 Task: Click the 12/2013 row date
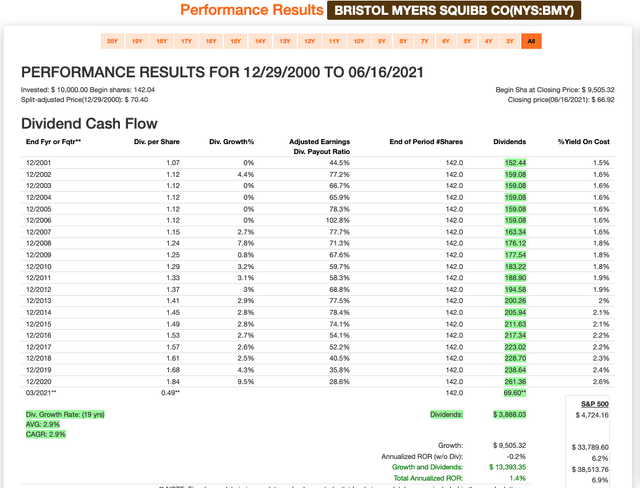[38, 301]
